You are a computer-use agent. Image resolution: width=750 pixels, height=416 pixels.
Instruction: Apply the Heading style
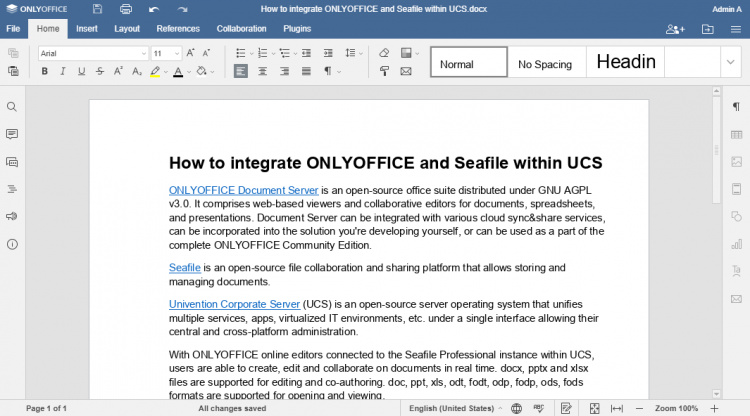(626, 62)
